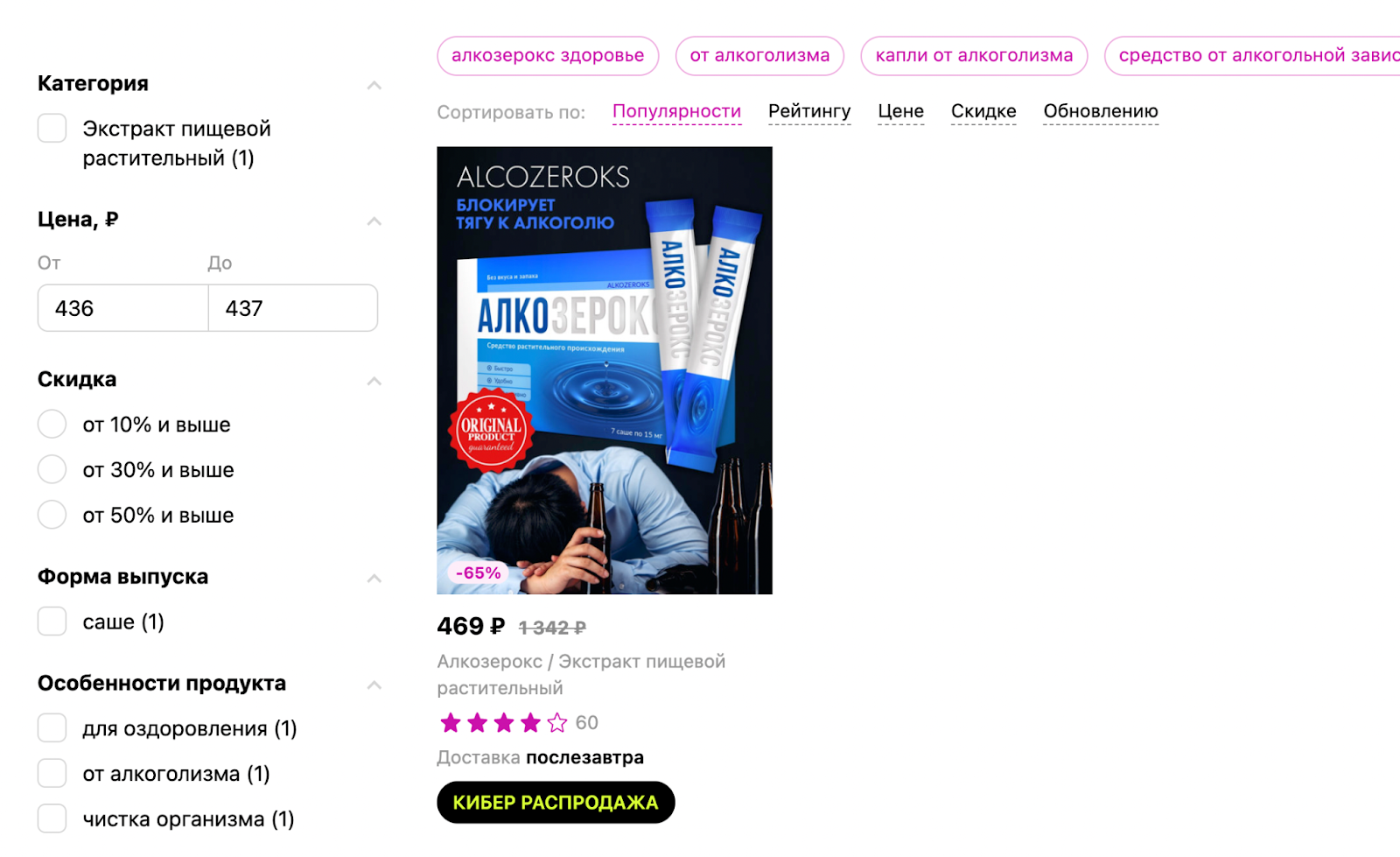Sort products by Обновлению
Viewport: 1400px width, 857px height.
(x=1101, y=111)
